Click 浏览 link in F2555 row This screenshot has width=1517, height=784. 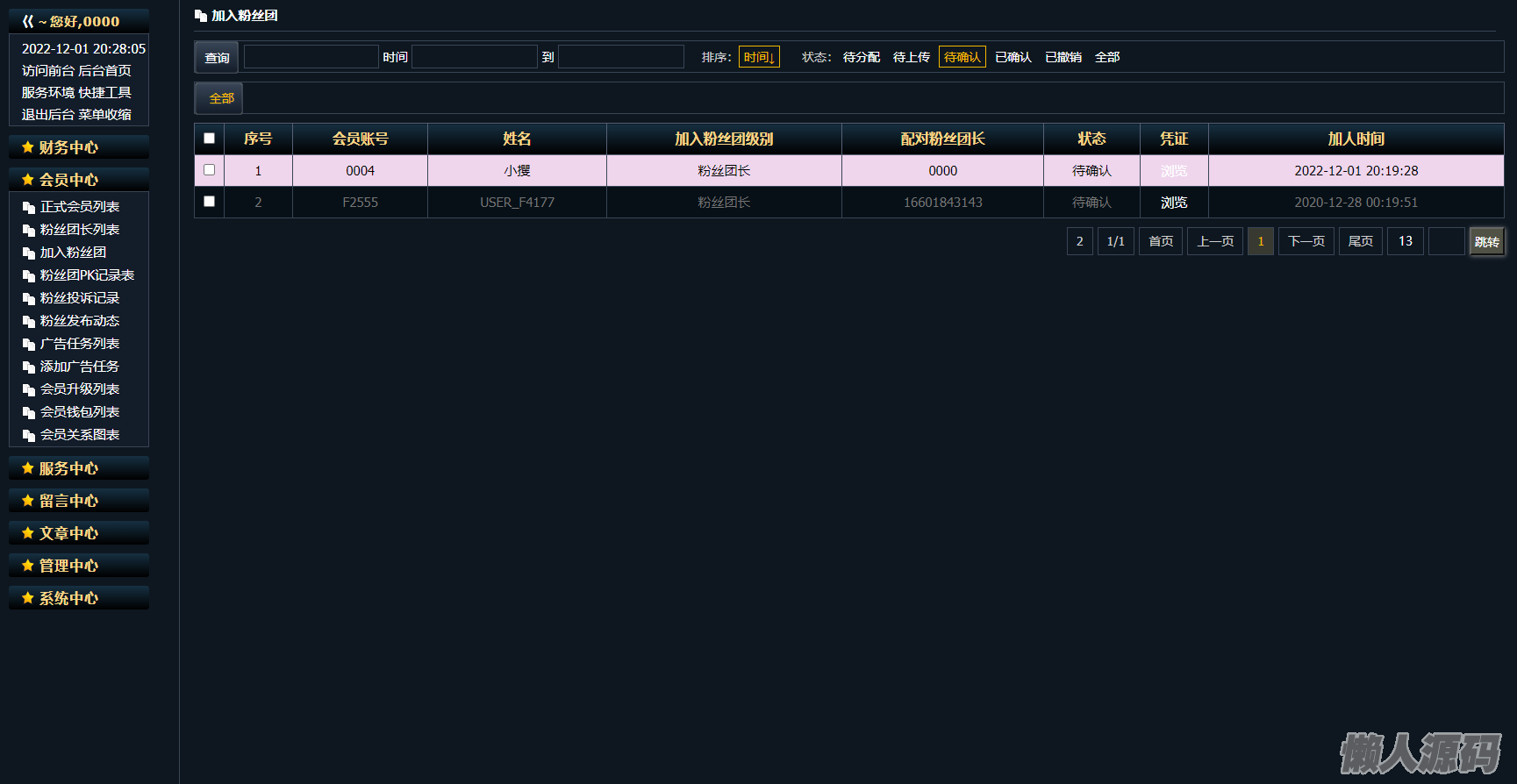[x=1174, y=203]
